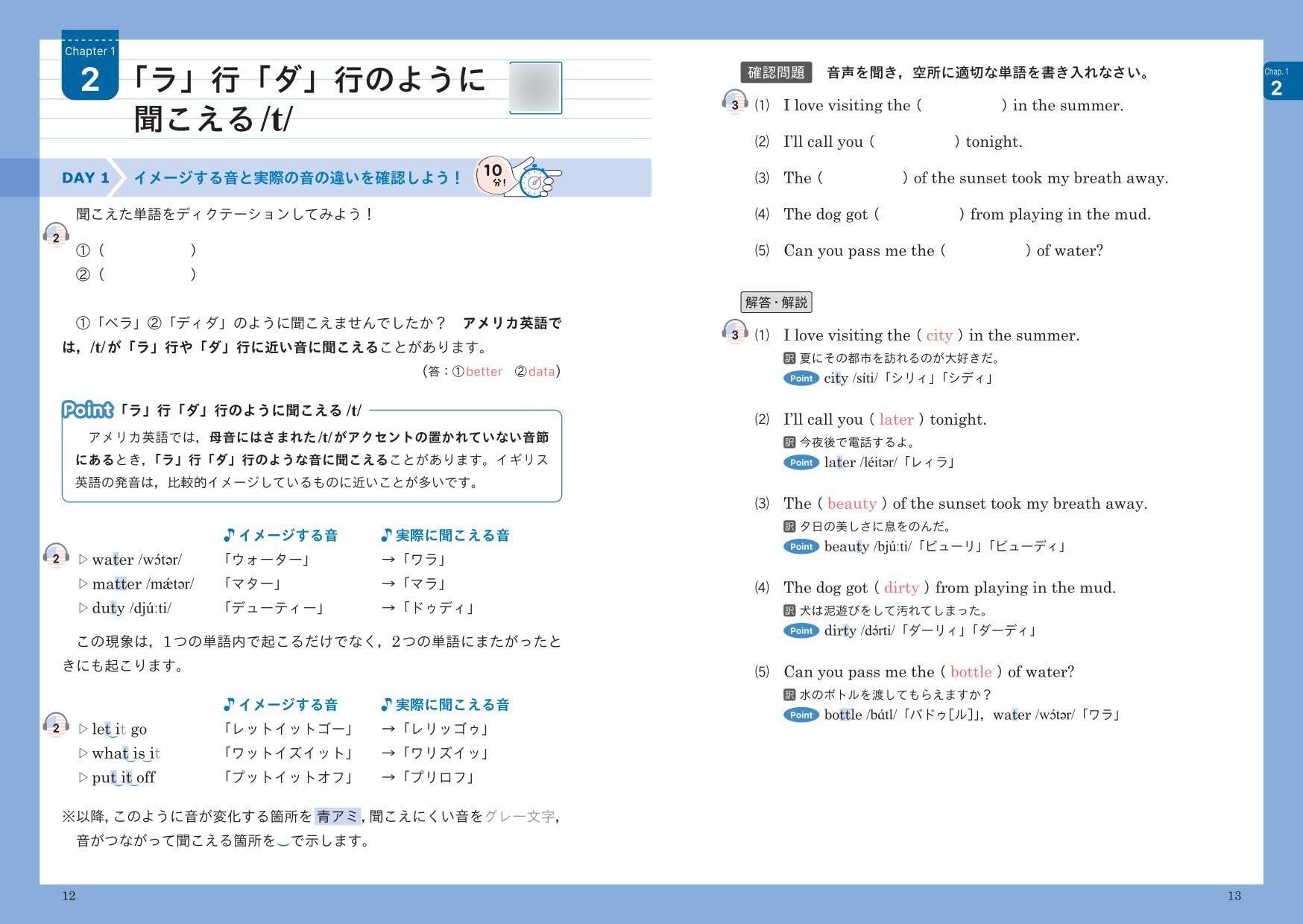Click the blank in I love visiting the ( )
1303x924 pixels.
click(x=962, y=105)
